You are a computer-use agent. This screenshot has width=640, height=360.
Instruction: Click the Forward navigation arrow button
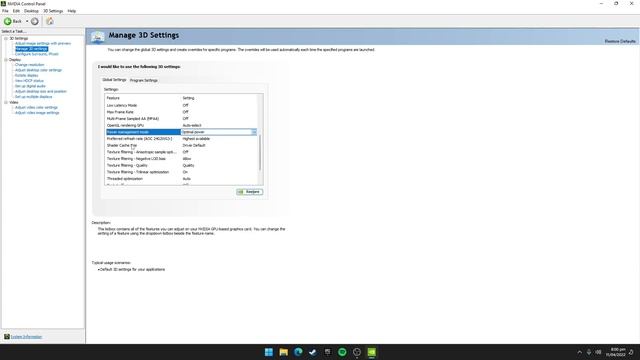[35, 21]
